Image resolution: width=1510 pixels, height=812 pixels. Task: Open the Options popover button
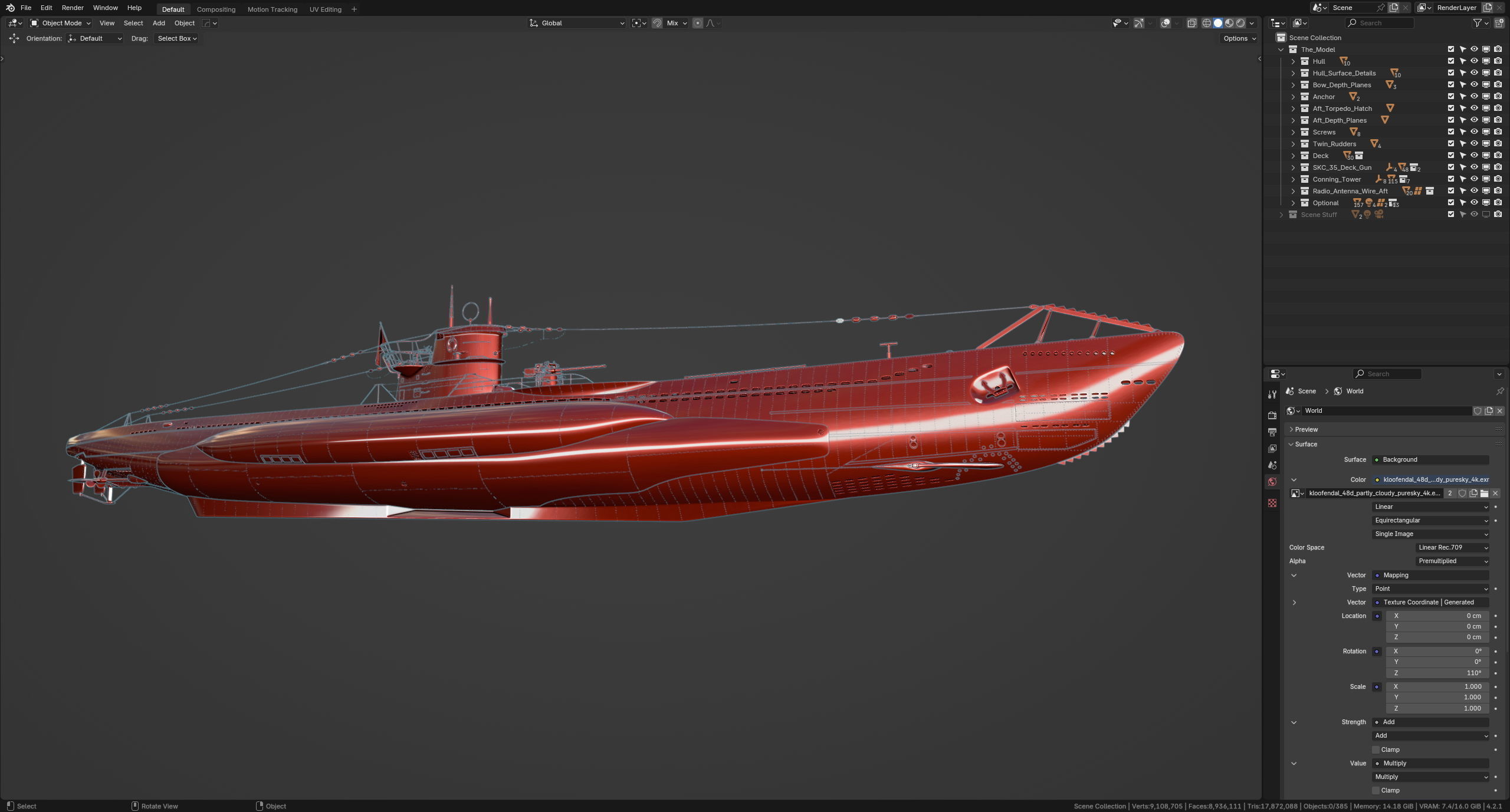point(1239,38)
